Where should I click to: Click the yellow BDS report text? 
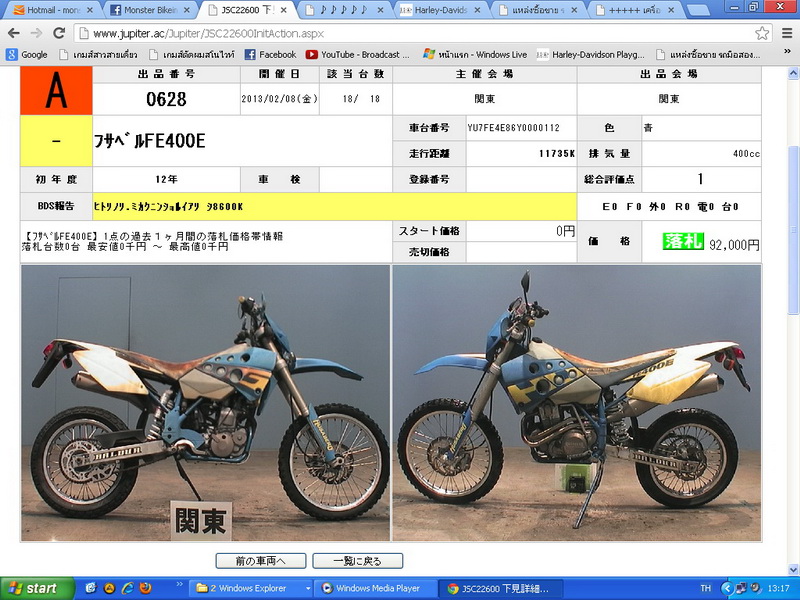(x=168, y=207)
